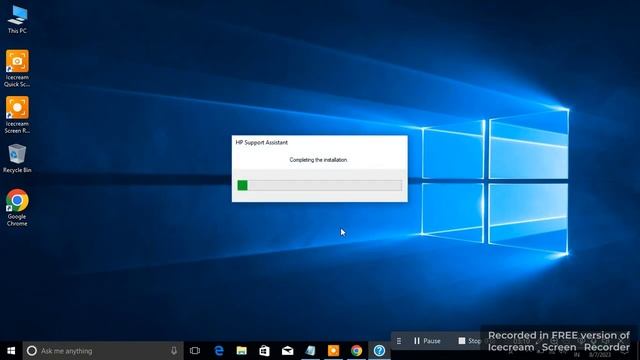Image resolution: width=640 pixels, height=360 pixels.
Task: Open This PC desktop icon
Action: click(x=17, y=20)
